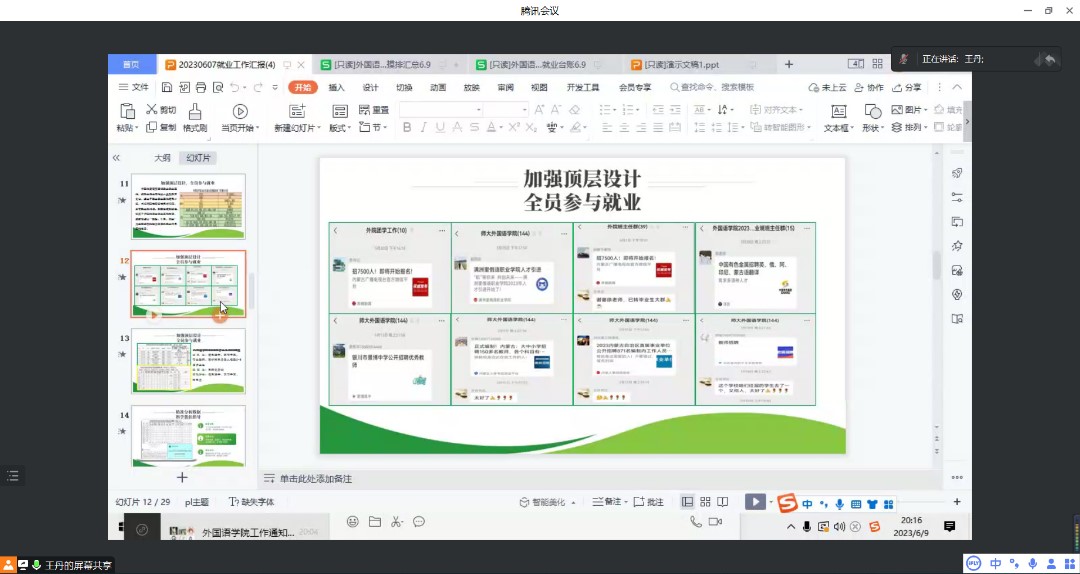This screenshot has height=574, width=1080.
Task: Select slide 13 thumbnail
Action: point(188,361)
